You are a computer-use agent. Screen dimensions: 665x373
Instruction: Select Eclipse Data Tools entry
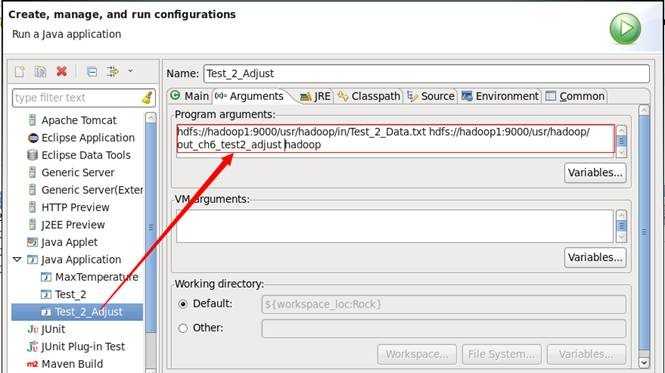click(86, 155)
